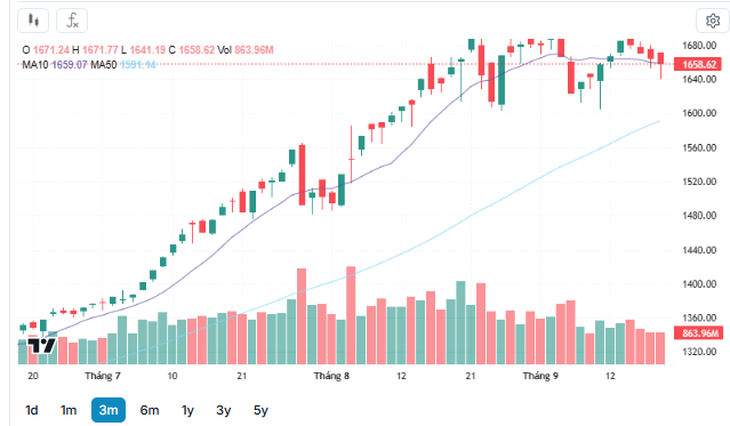Select the 3y time range
Viewport: 730px width, 426px height.
tap(223, 410)
